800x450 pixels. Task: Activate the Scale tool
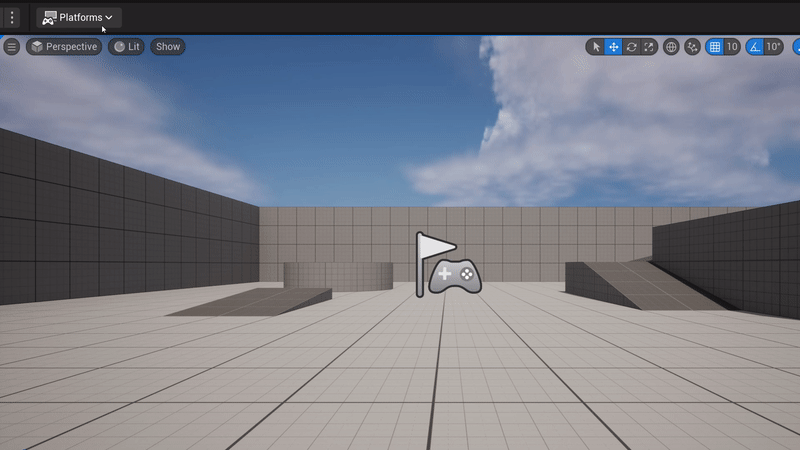click(648, 47)
